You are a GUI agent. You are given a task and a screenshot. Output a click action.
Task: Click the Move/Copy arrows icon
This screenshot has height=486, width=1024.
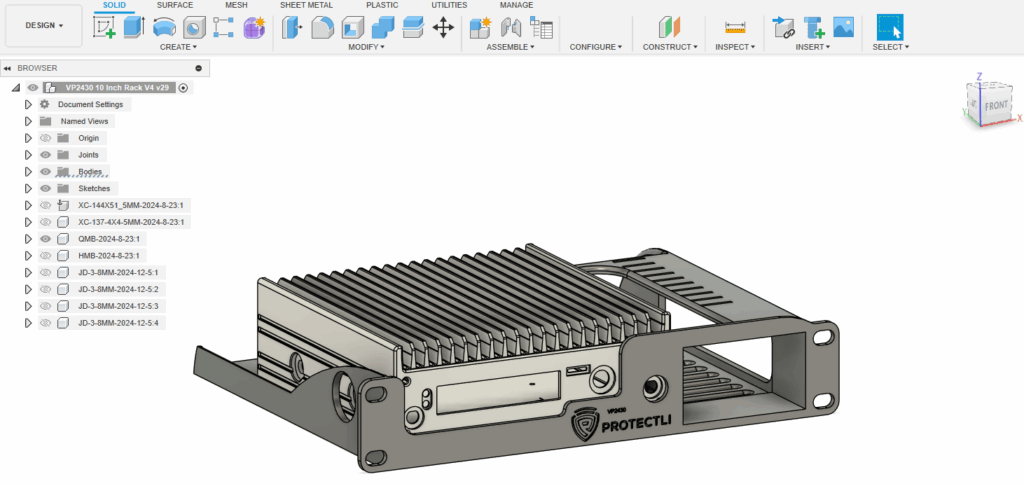tap(443, 27)
